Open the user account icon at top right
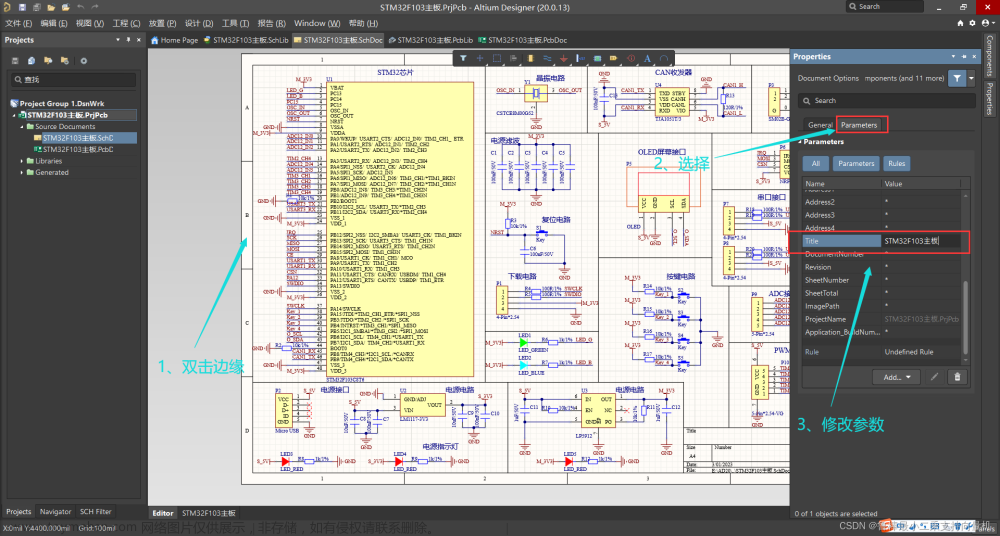The image size is (1000, 536). click(985, 23)
